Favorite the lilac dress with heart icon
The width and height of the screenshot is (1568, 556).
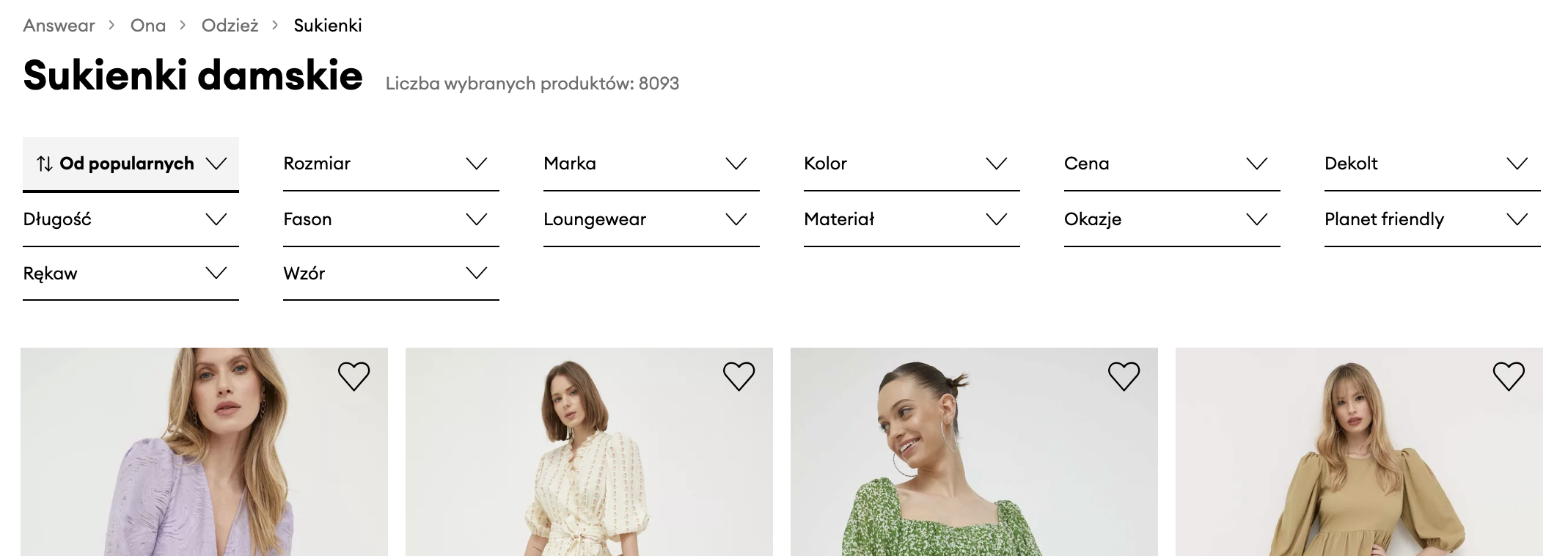coord(353,376)
